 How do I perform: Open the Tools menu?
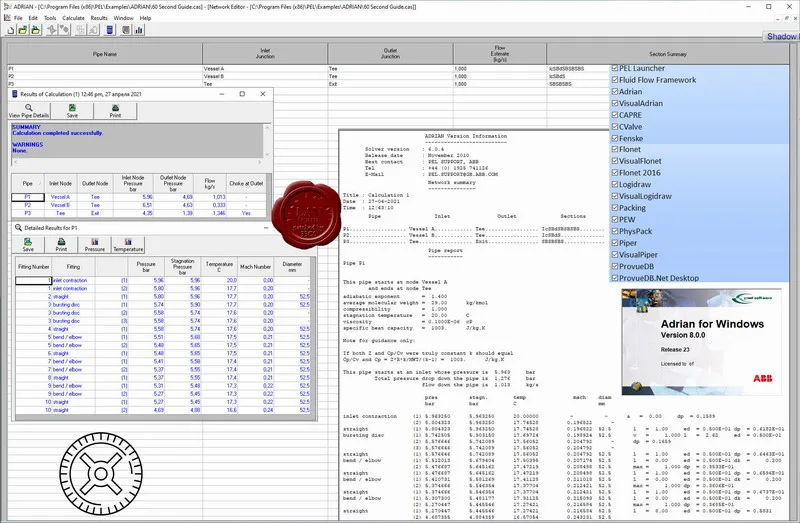click(50, 18)
